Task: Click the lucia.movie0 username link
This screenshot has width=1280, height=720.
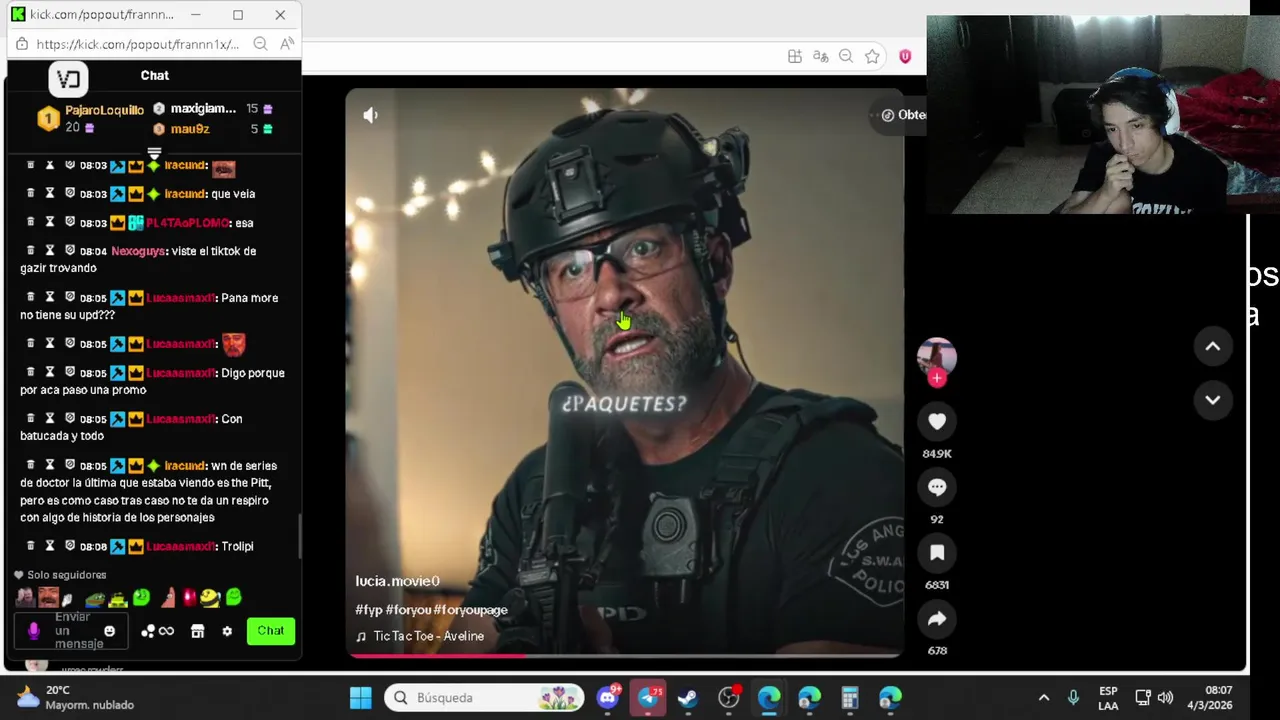Action: (x=397, y=581)
